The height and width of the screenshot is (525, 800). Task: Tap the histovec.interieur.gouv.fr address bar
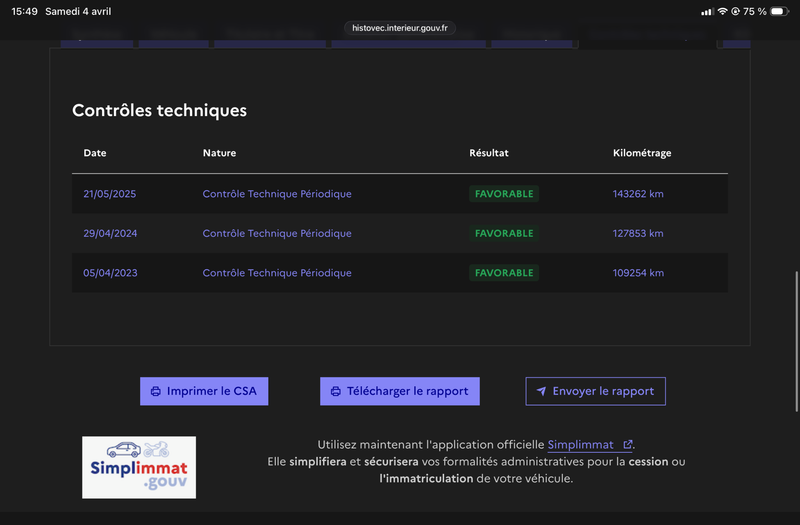(x=400, y=28)
